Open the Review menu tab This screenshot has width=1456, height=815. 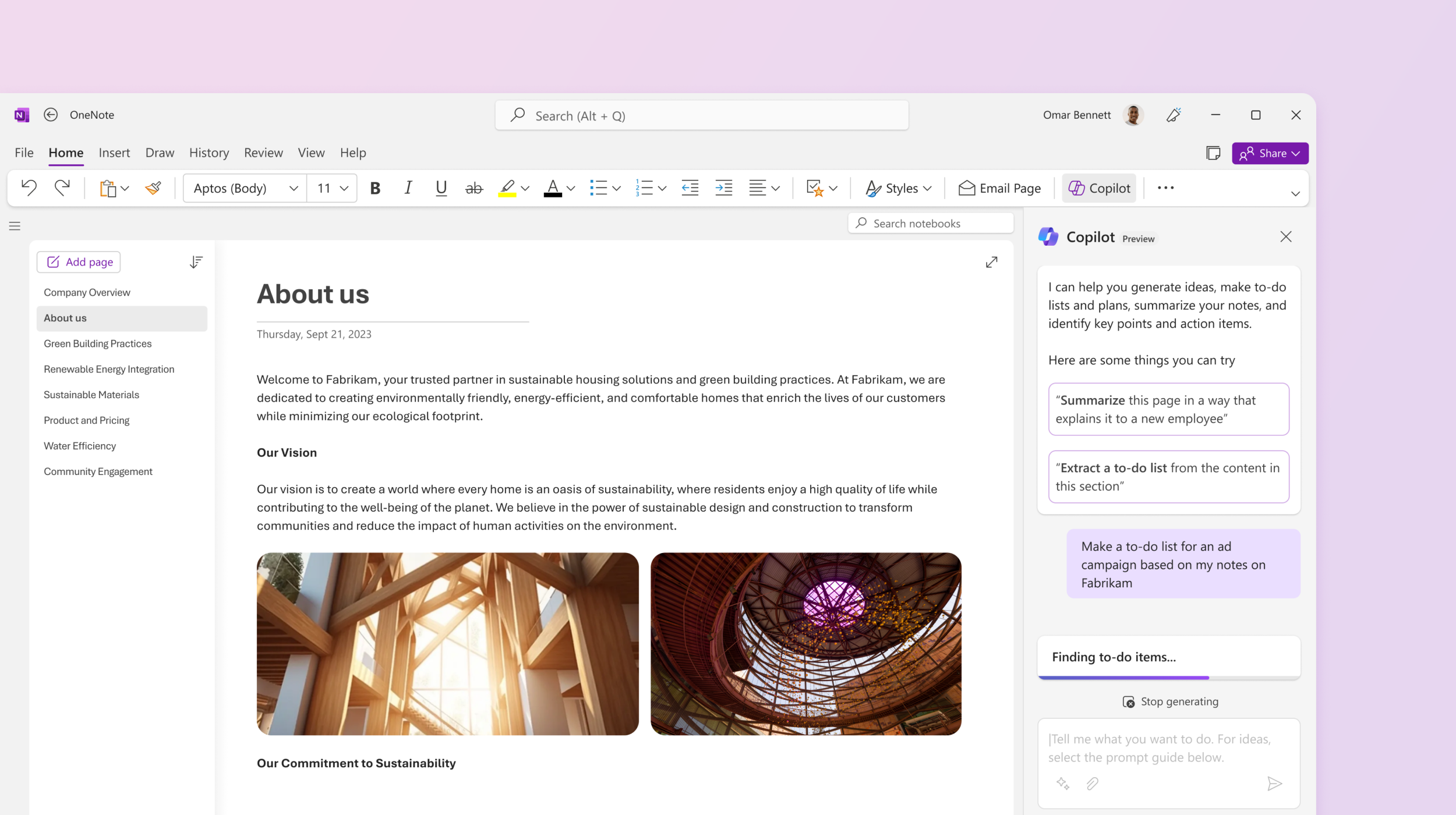pos(263,152)
